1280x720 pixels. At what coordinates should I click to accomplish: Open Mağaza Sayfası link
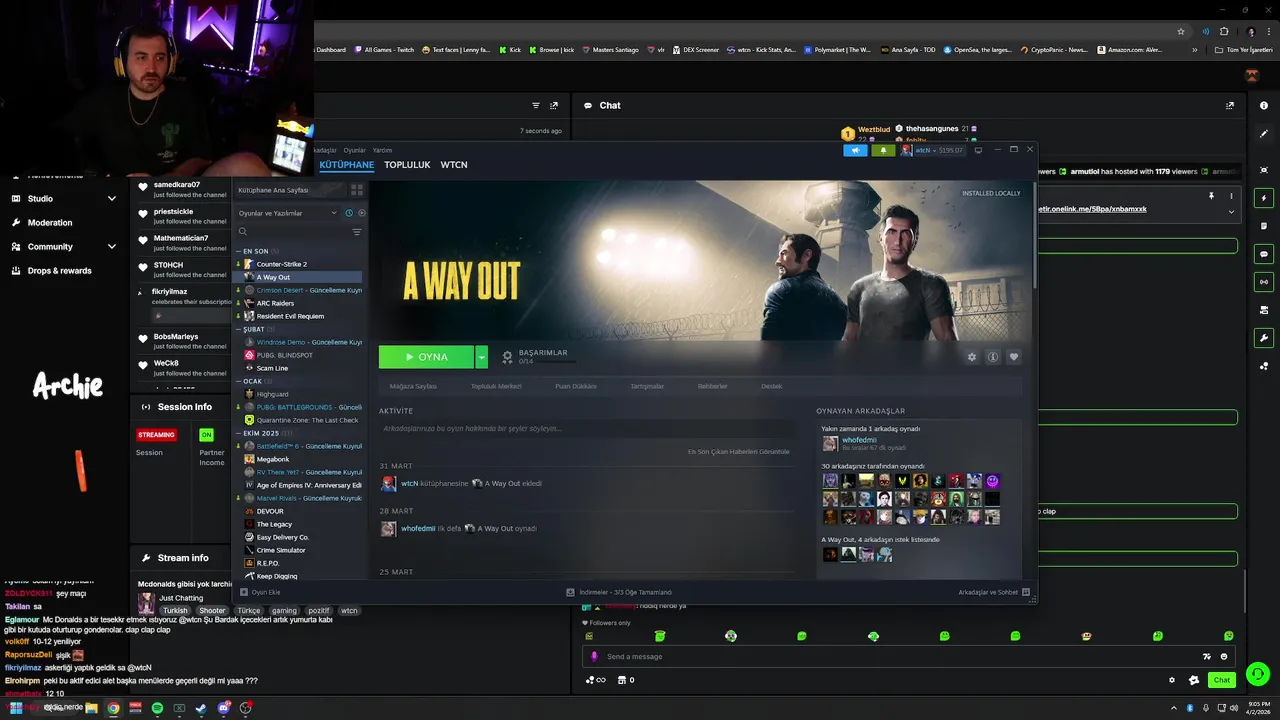coord(413,386)
